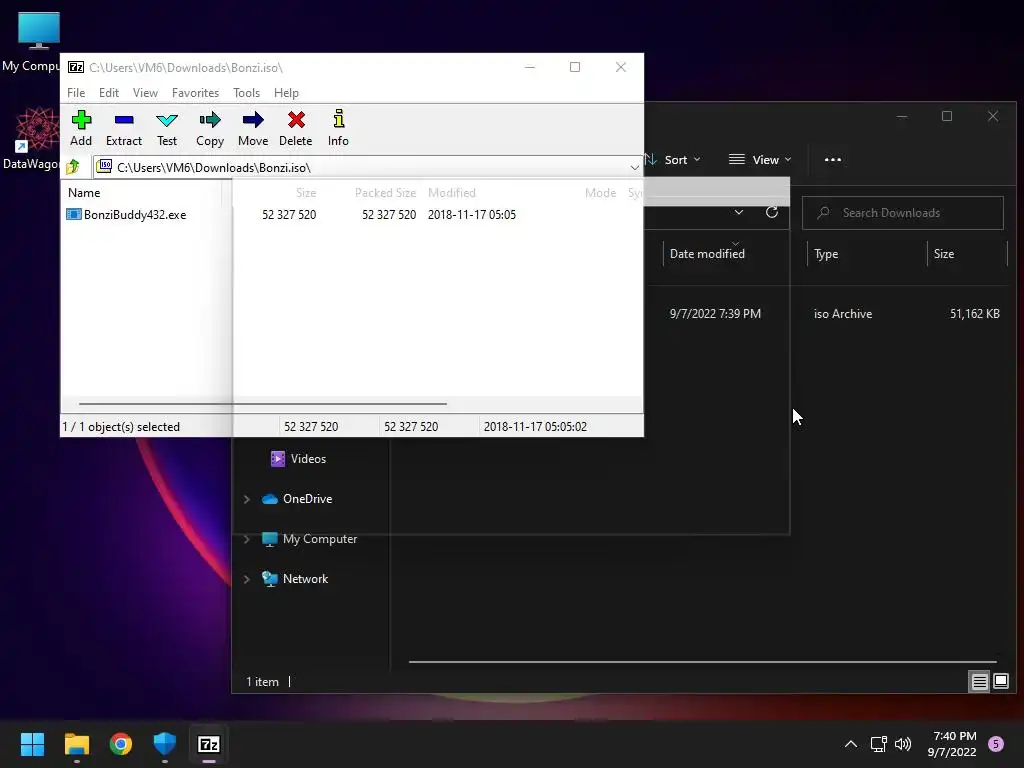The height and width of the screenshot is (768, 1024).
Task: Click the Search Downloads field
Action: point(903,213)
